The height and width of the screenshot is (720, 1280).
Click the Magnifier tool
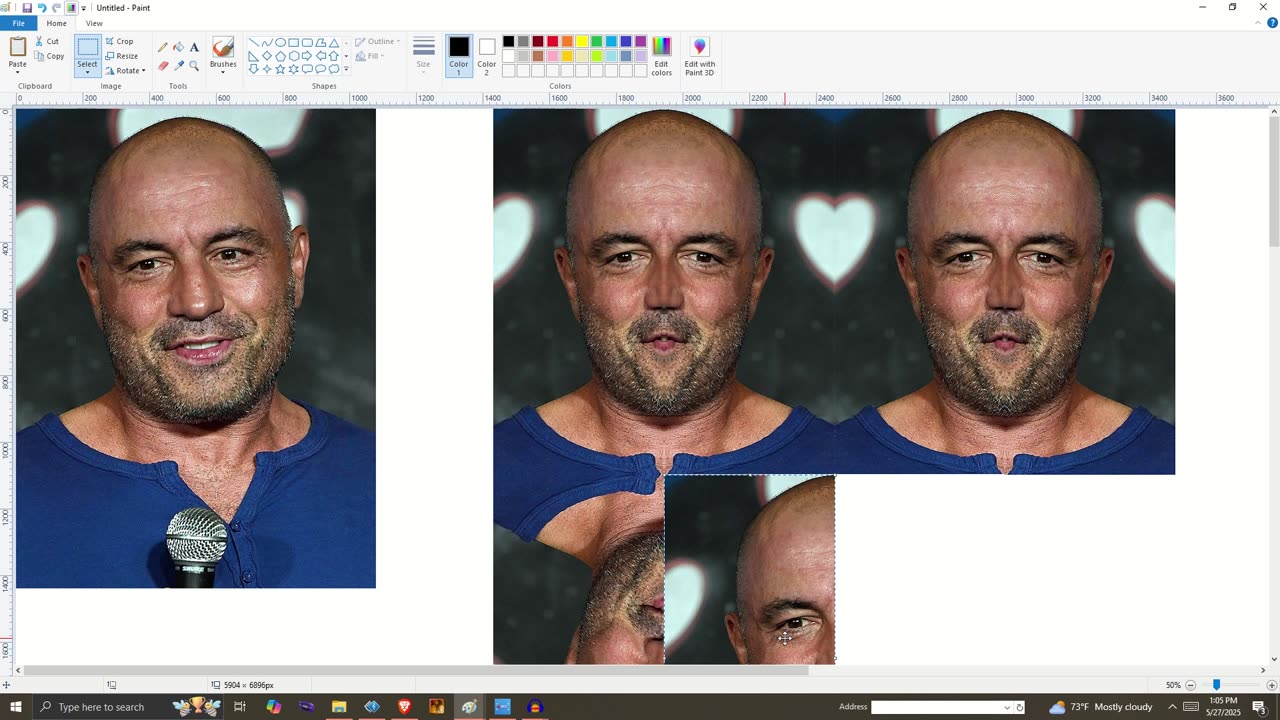[x=194, y=66]
